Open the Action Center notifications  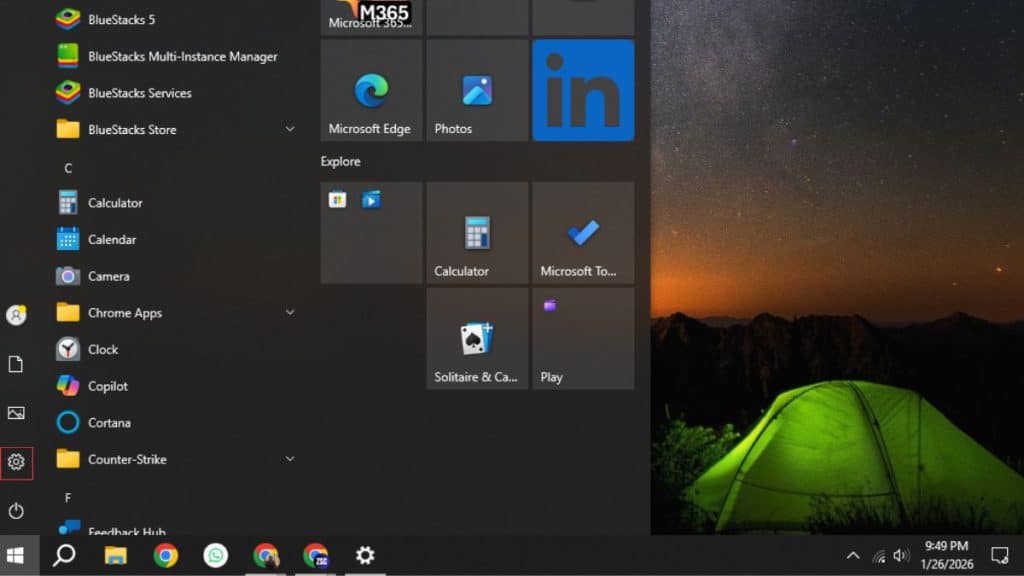[1000, 556]
